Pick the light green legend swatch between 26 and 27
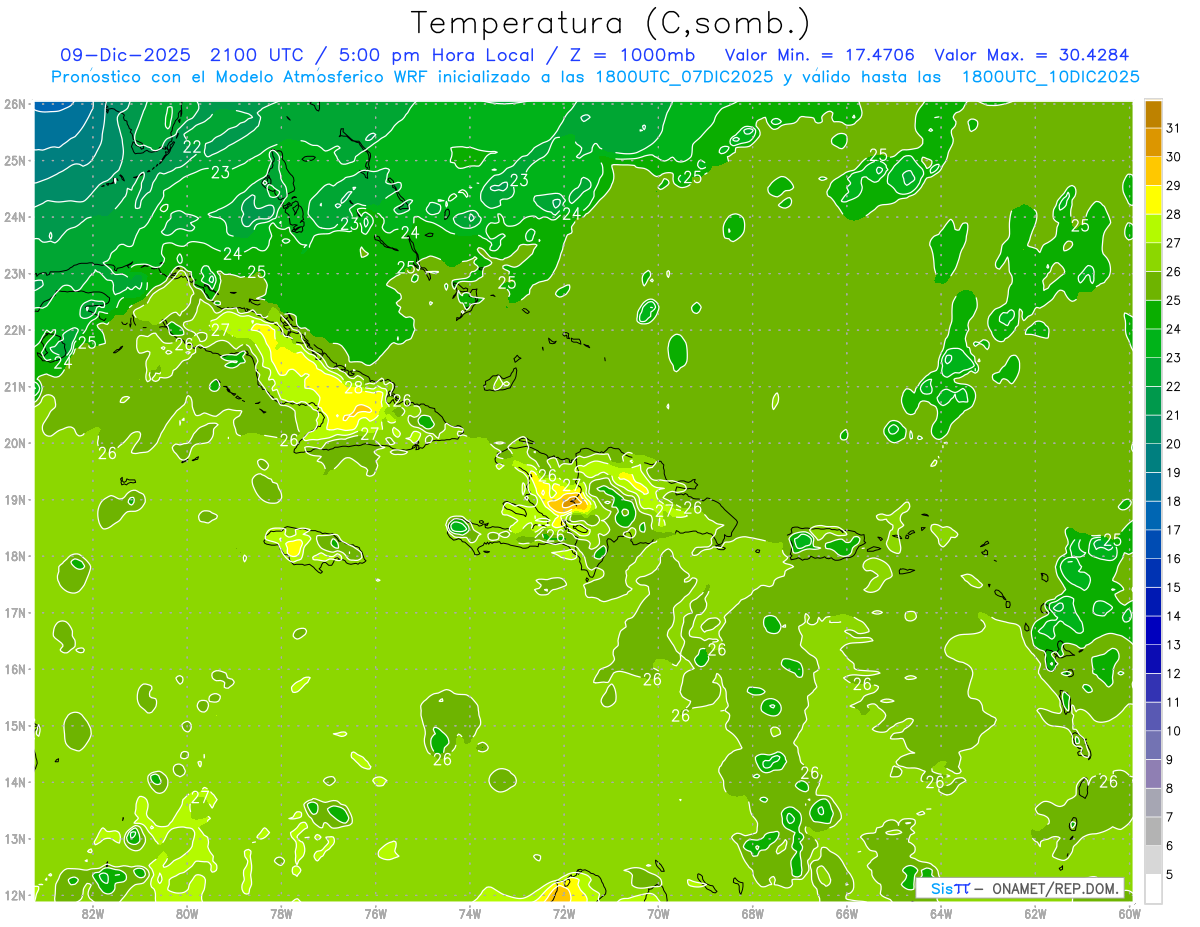 click(x=1153, y=258)
